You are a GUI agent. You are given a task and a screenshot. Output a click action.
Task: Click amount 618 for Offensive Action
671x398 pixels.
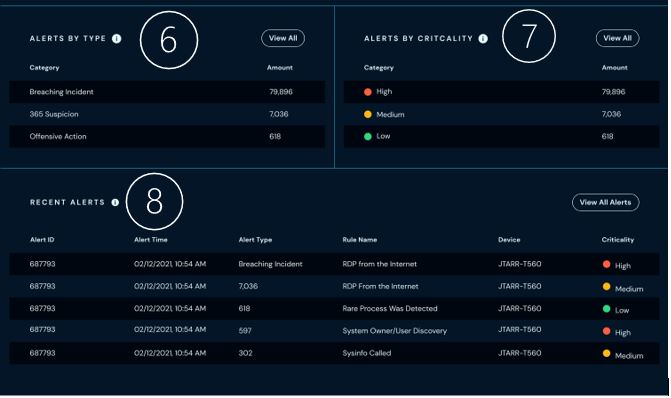click(275, 137)
